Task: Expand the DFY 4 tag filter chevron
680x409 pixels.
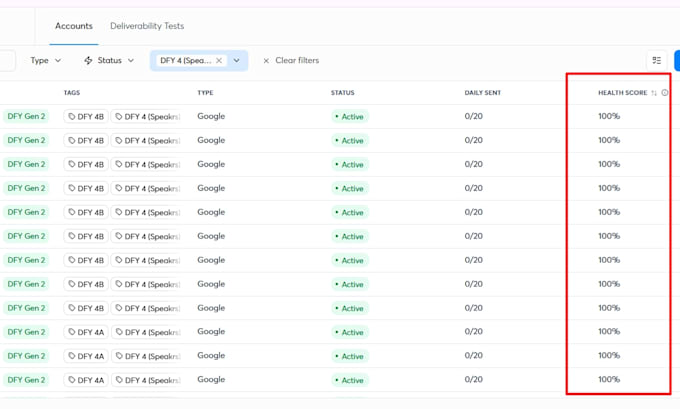Action: [x=236, y=60]
